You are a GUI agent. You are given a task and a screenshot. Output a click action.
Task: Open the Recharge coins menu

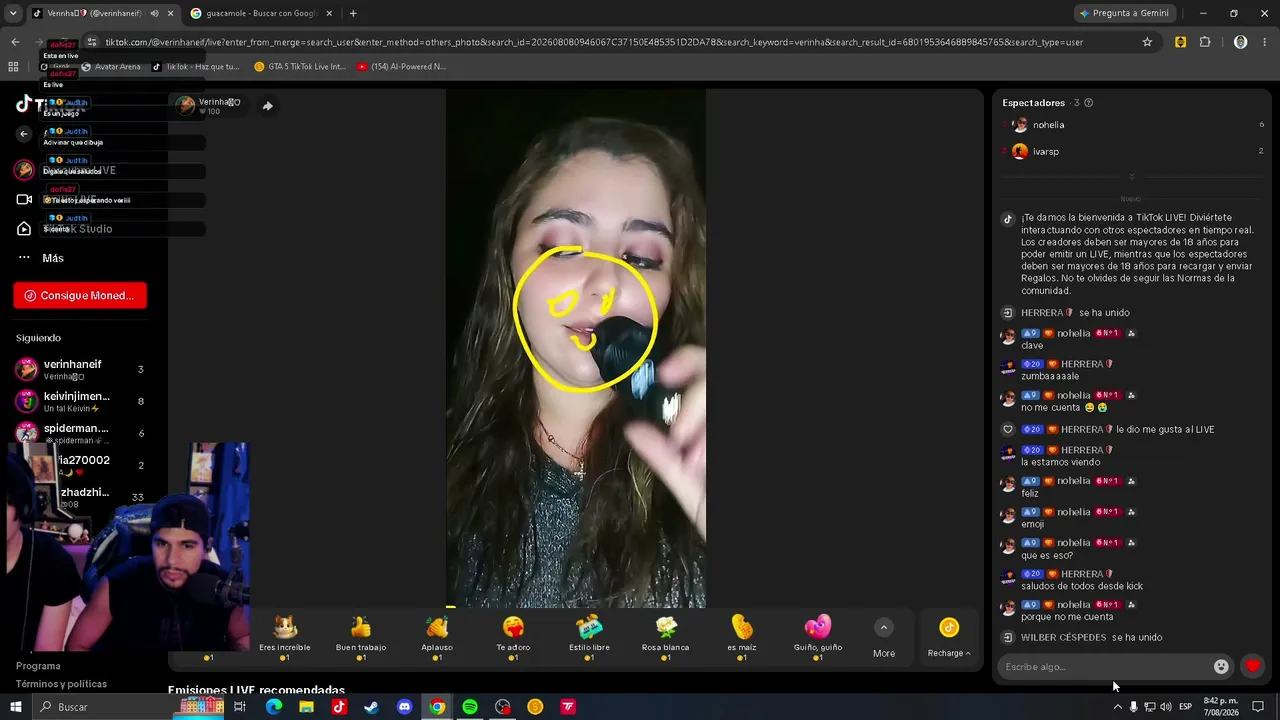tap(949, 637)
